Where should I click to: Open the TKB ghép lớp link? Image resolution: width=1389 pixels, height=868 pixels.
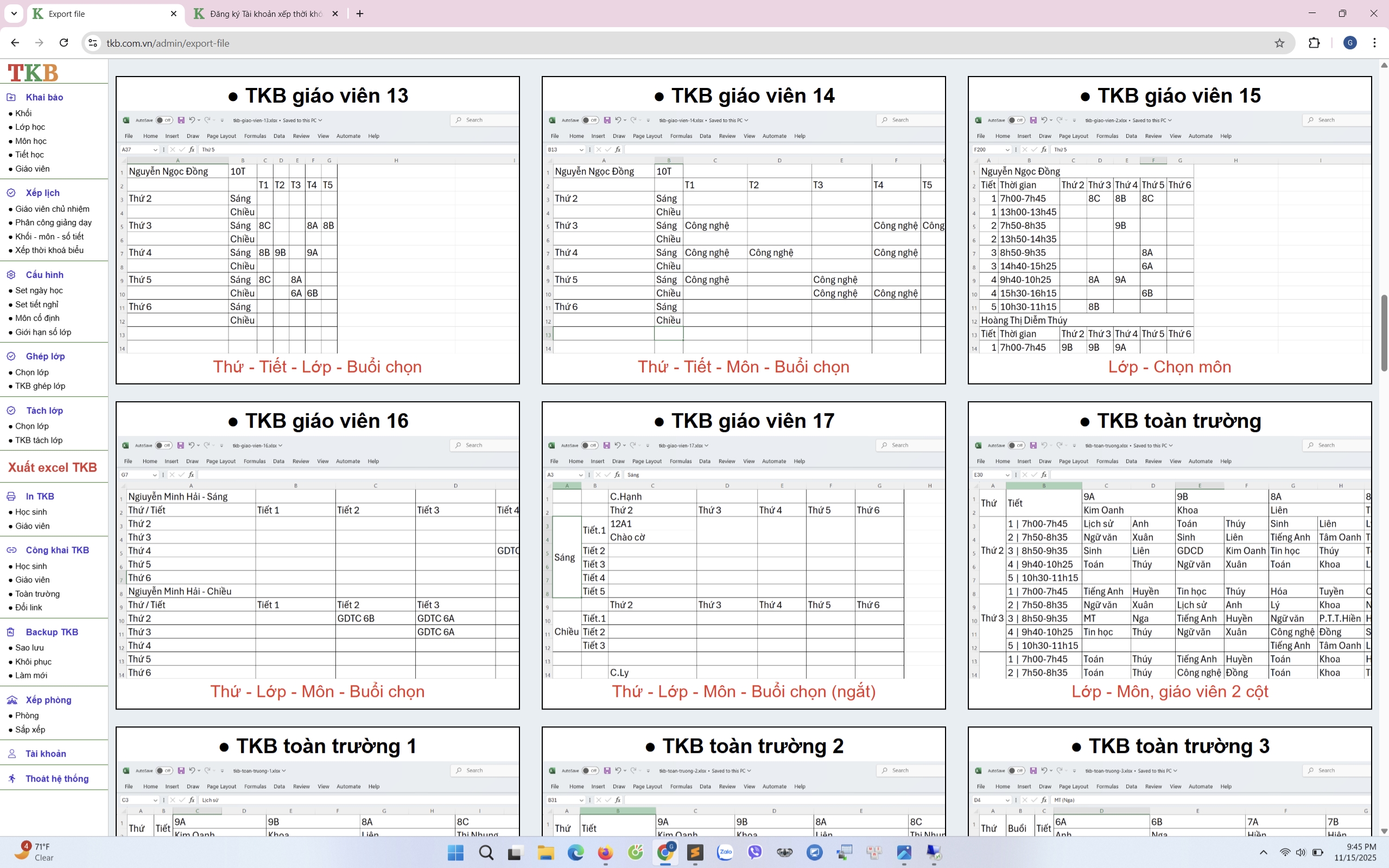[40, 386]
